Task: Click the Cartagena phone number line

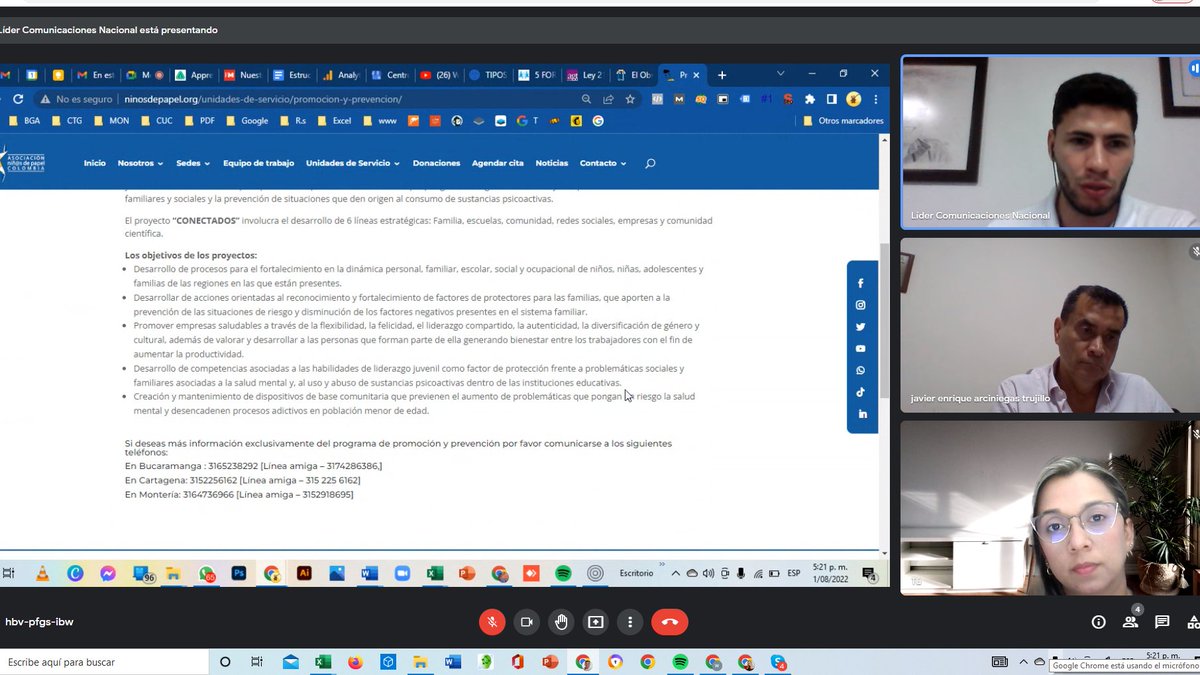Action: click(x=243, y=480)
